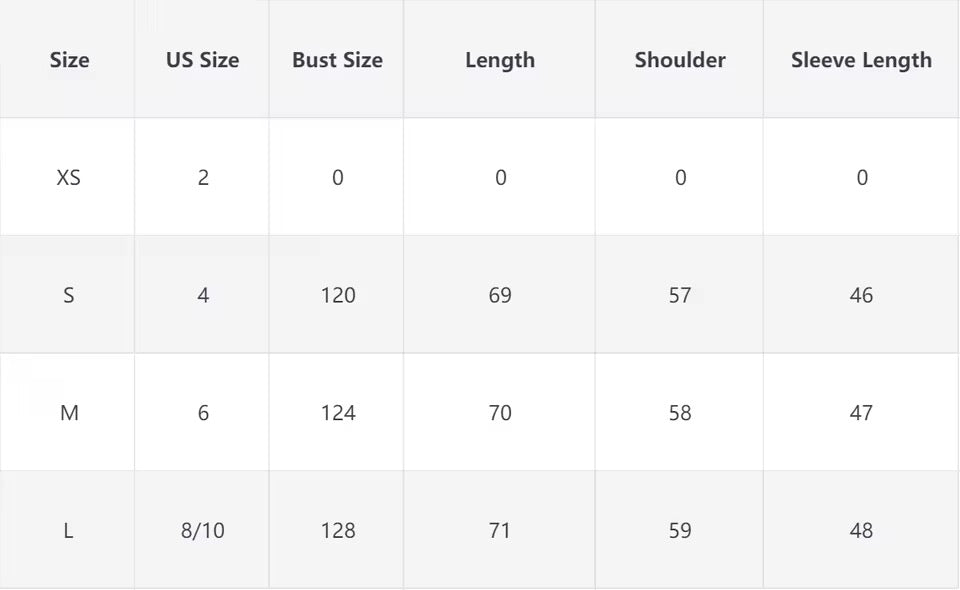
Task: Select the XS size row label
Action: pyautogui.click(x=69, y=178)
